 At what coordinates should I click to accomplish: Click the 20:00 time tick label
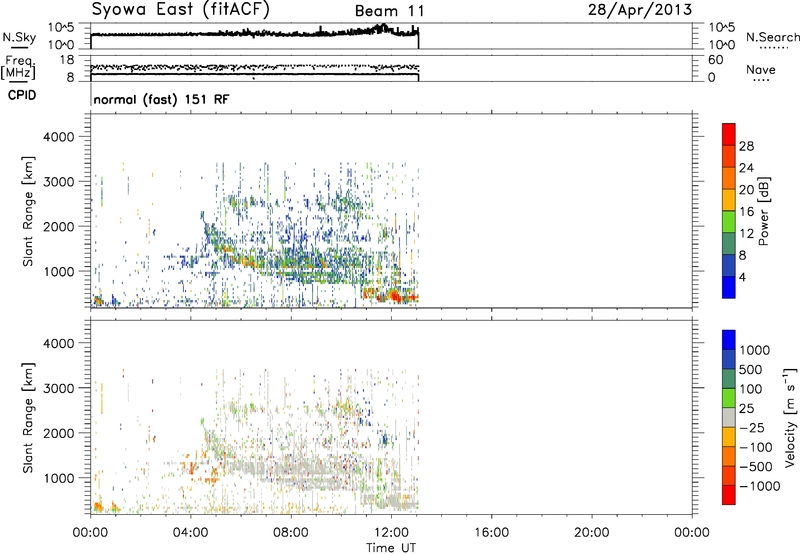[x=592, y=533]
